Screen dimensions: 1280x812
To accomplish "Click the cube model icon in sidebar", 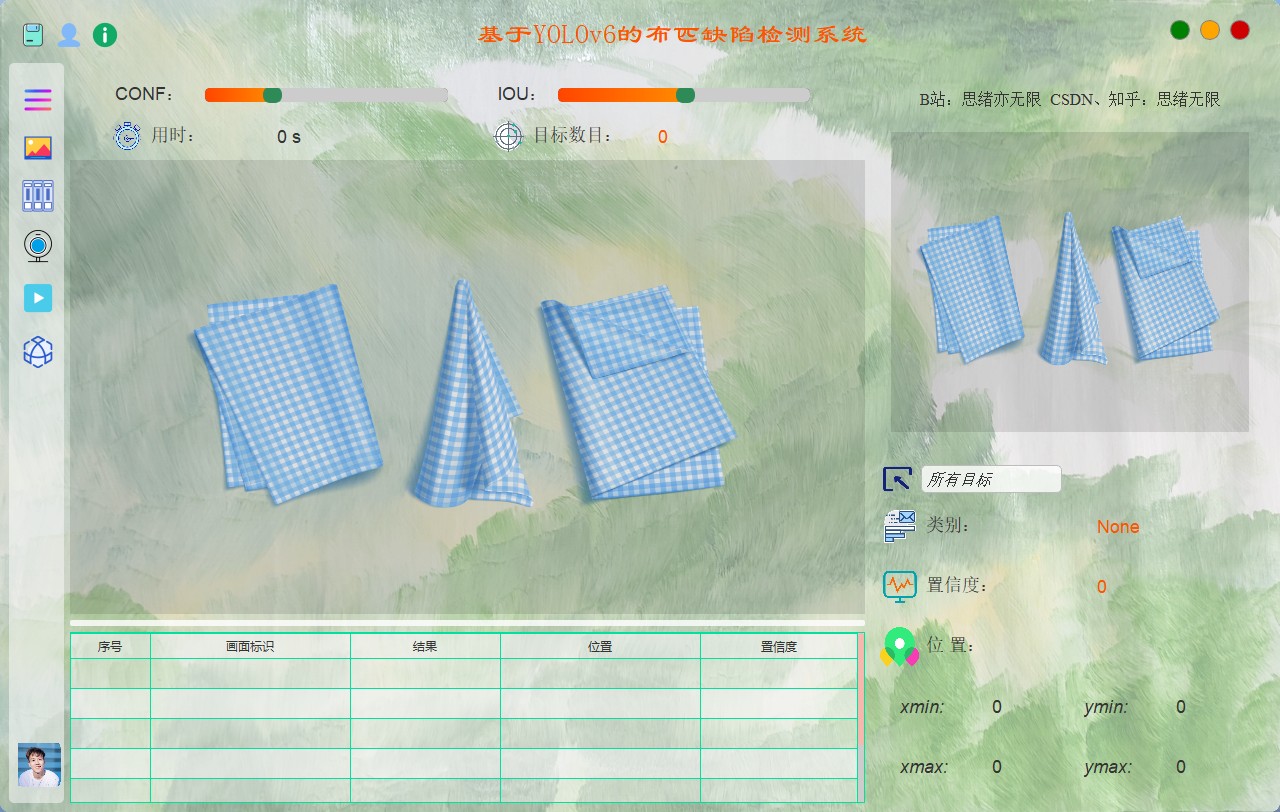I will click(38, 352).
